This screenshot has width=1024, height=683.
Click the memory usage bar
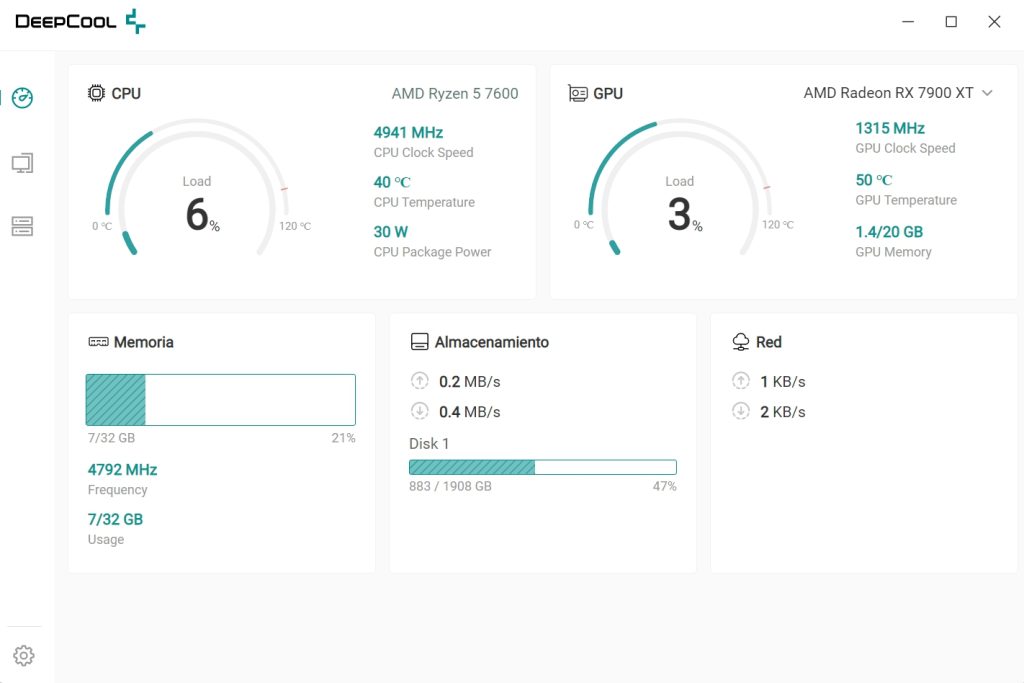click(x=221, y=400)
